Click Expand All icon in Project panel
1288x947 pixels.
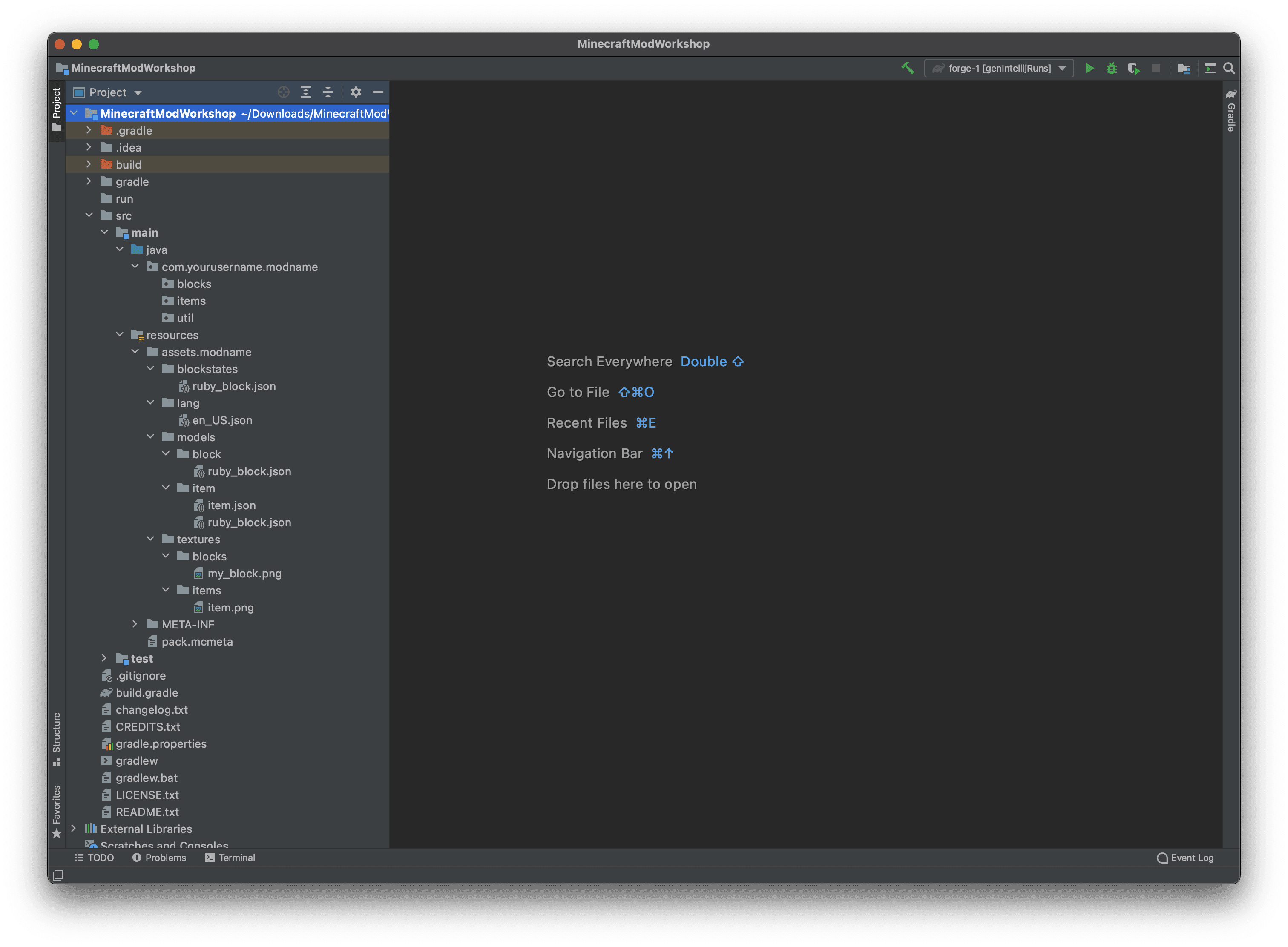coord(306,92)
